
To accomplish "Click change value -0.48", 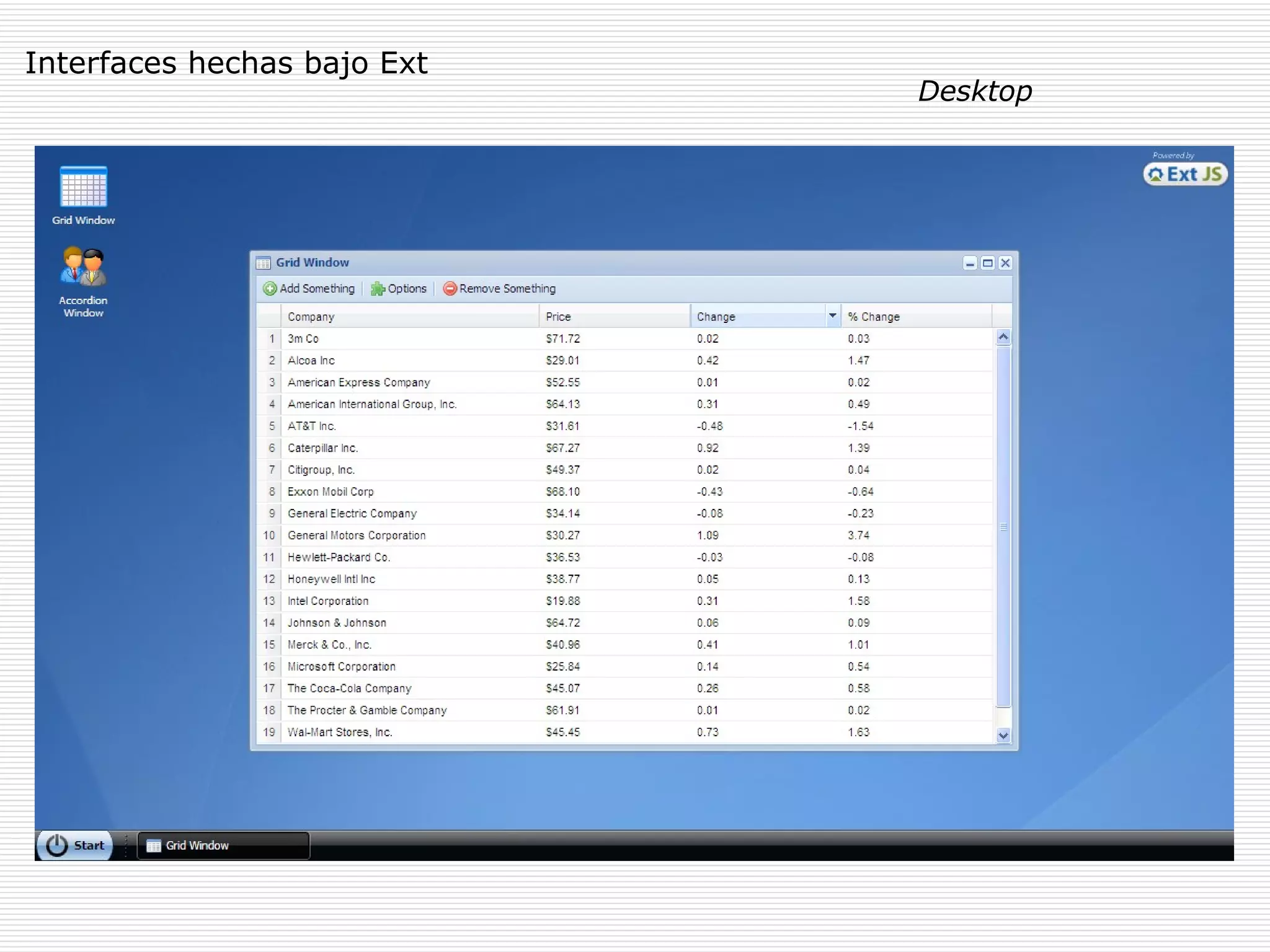I will tap(709, 426).
